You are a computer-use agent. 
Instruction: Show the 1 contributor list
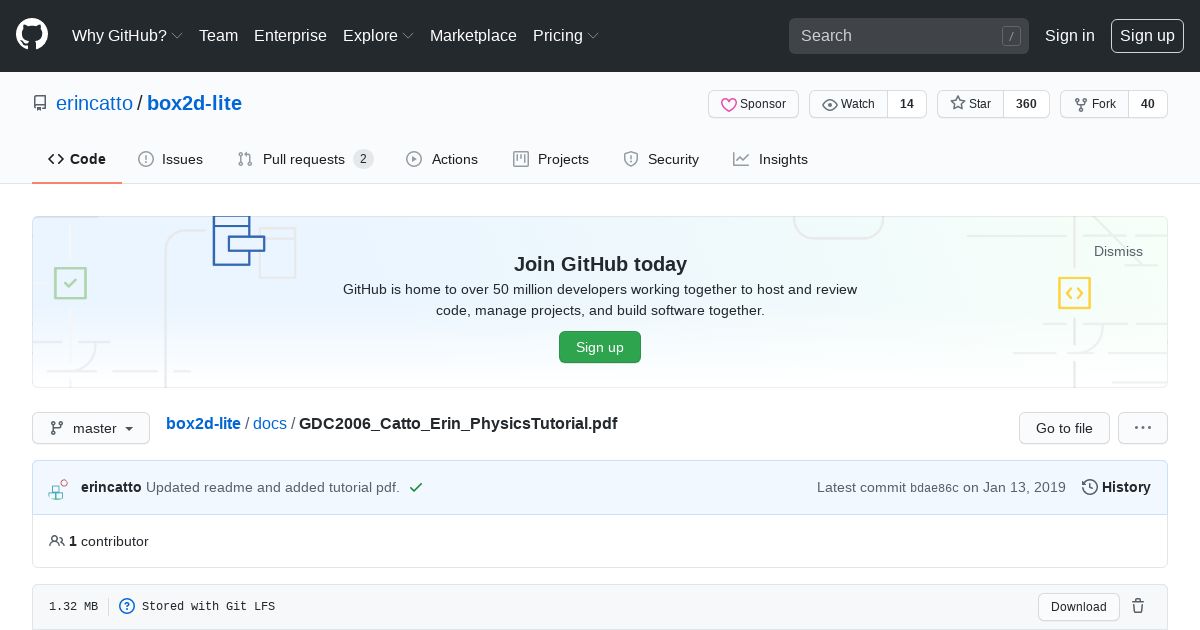99,541
